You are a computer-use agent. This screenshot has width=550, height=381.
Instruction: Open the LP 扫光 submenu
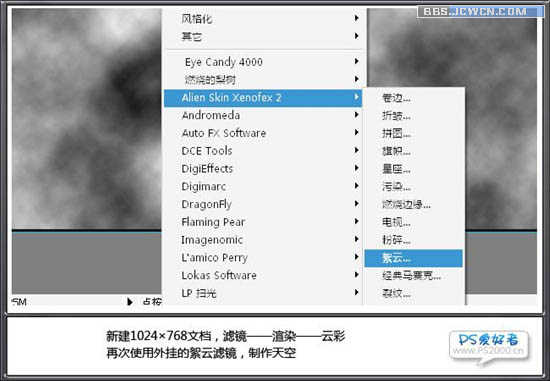point(264,293)
